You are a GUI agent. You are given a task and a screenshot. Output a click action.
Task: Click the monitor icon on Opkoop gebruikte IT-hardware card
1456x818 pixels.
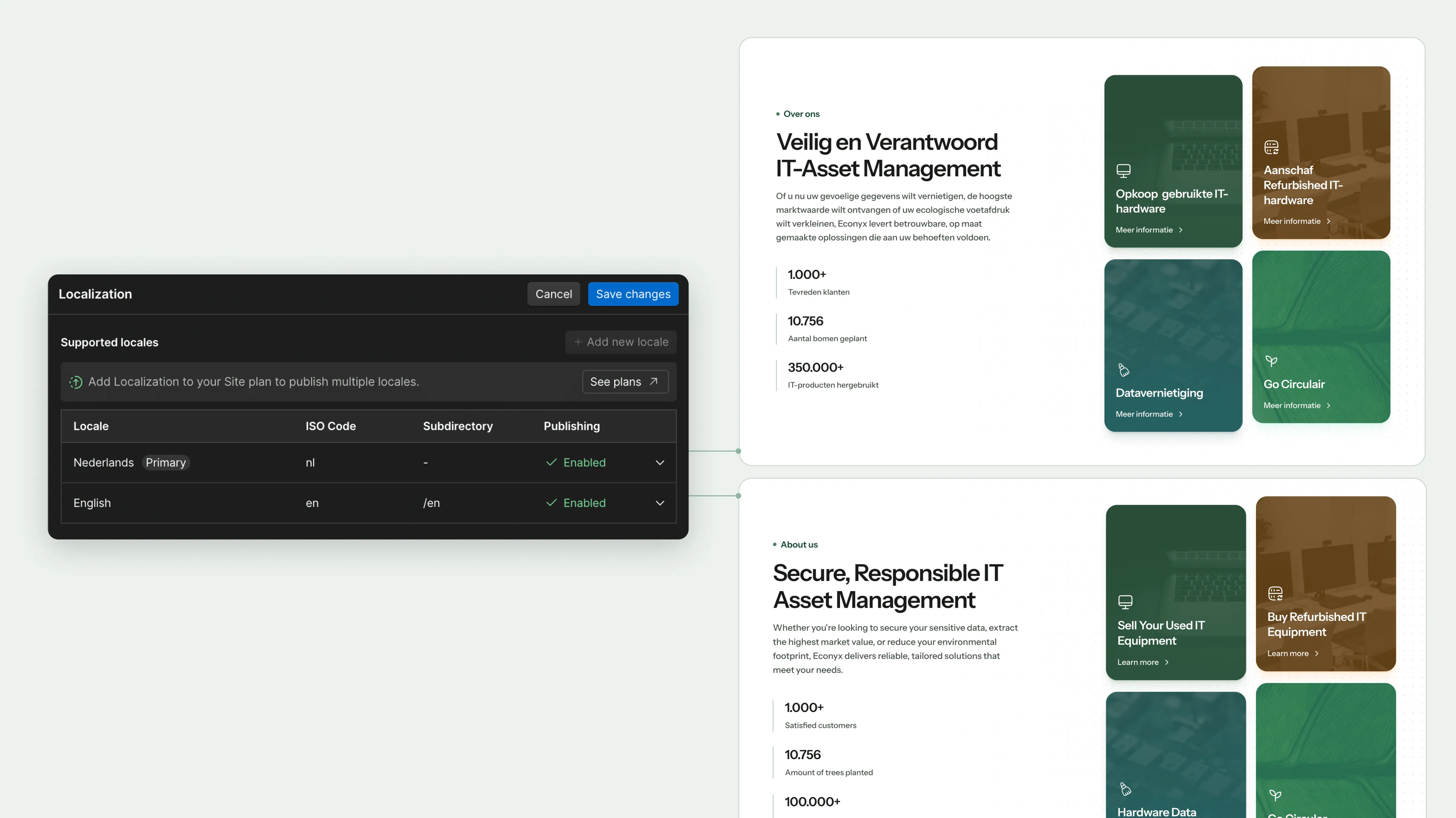coord(1123,170)
